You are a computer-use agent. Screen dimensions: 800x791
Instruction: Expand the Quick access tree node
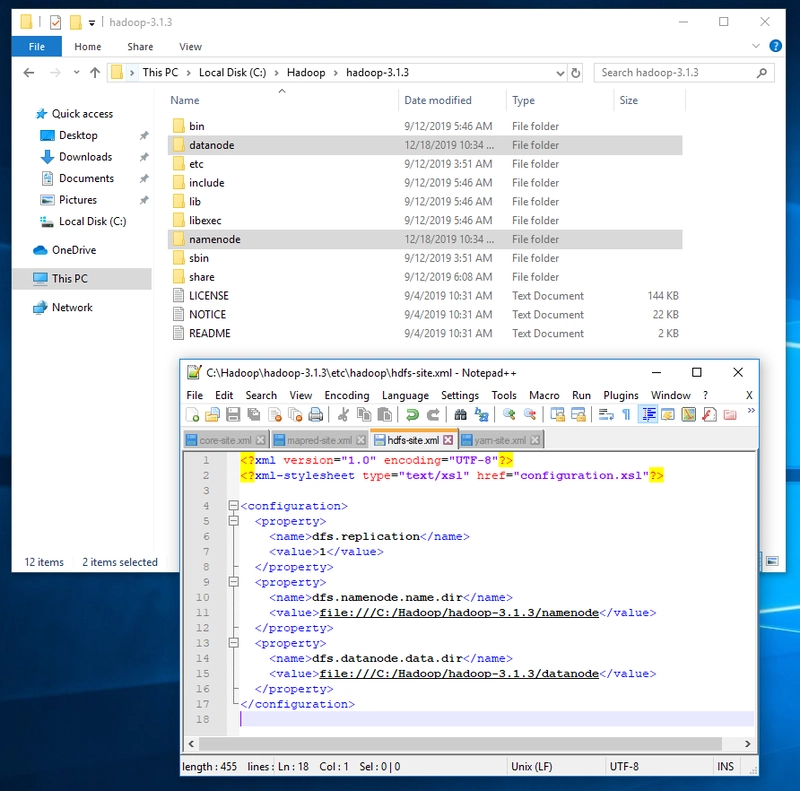pos(24,114)
